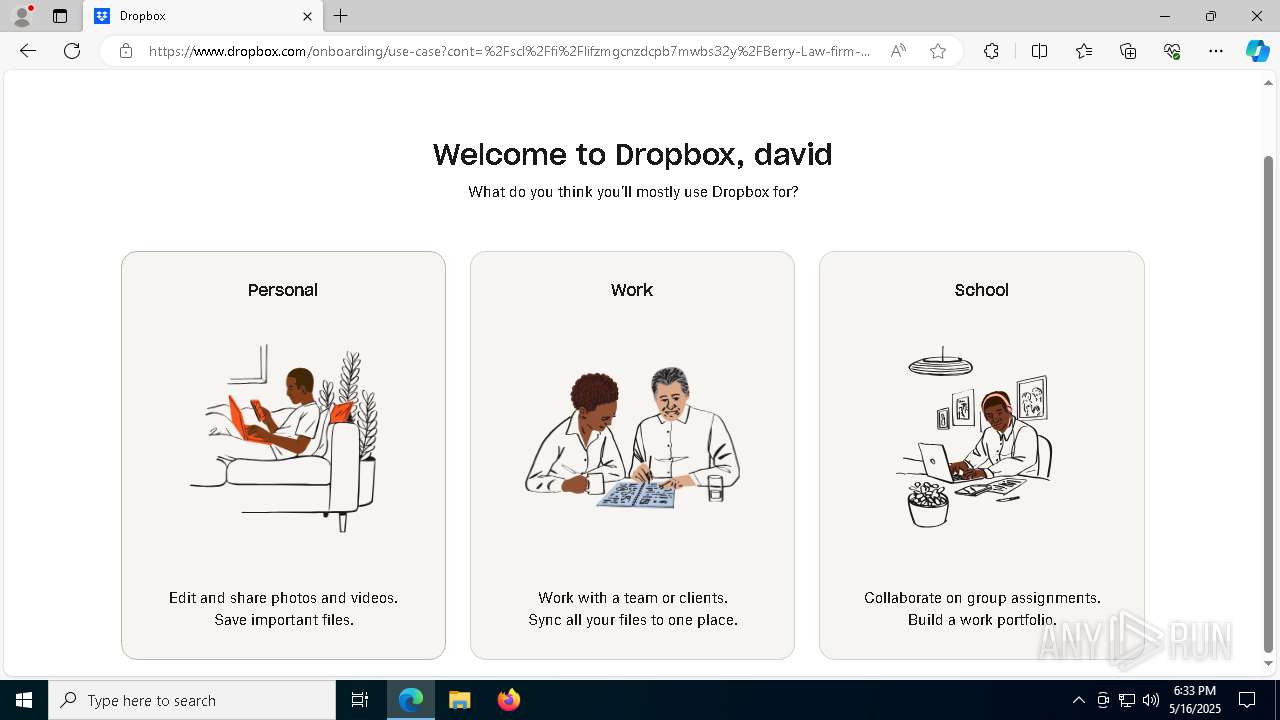Click the taskbar search box

click(192, 700)
